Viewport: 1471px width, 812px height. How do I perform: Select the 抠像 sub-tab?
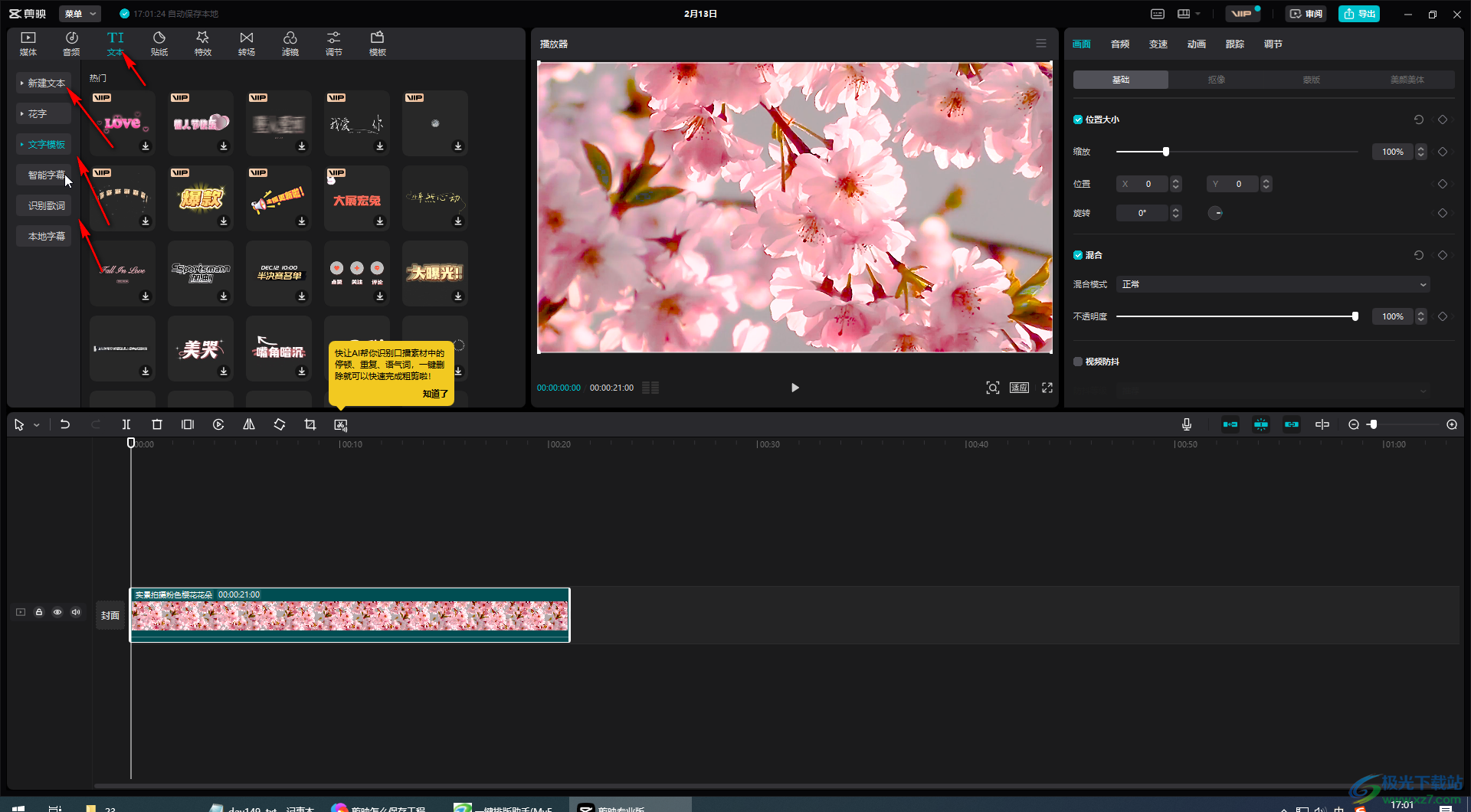click(x=1216, y=80)
